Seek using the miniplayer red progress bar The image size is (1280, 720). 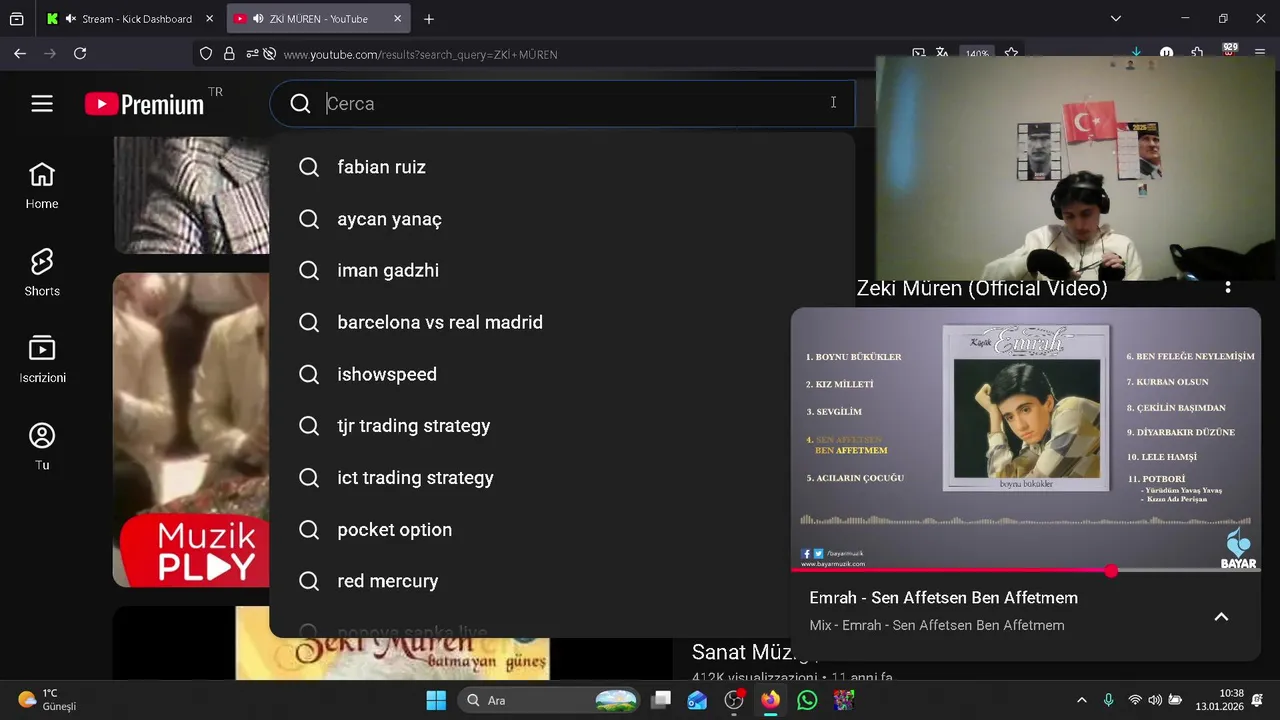(1026, 571)
